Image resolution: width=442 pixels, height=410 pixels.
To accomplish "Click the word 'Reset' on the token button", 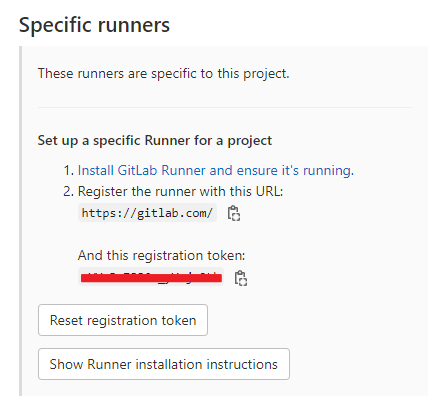I will click(x=66, y=320).
